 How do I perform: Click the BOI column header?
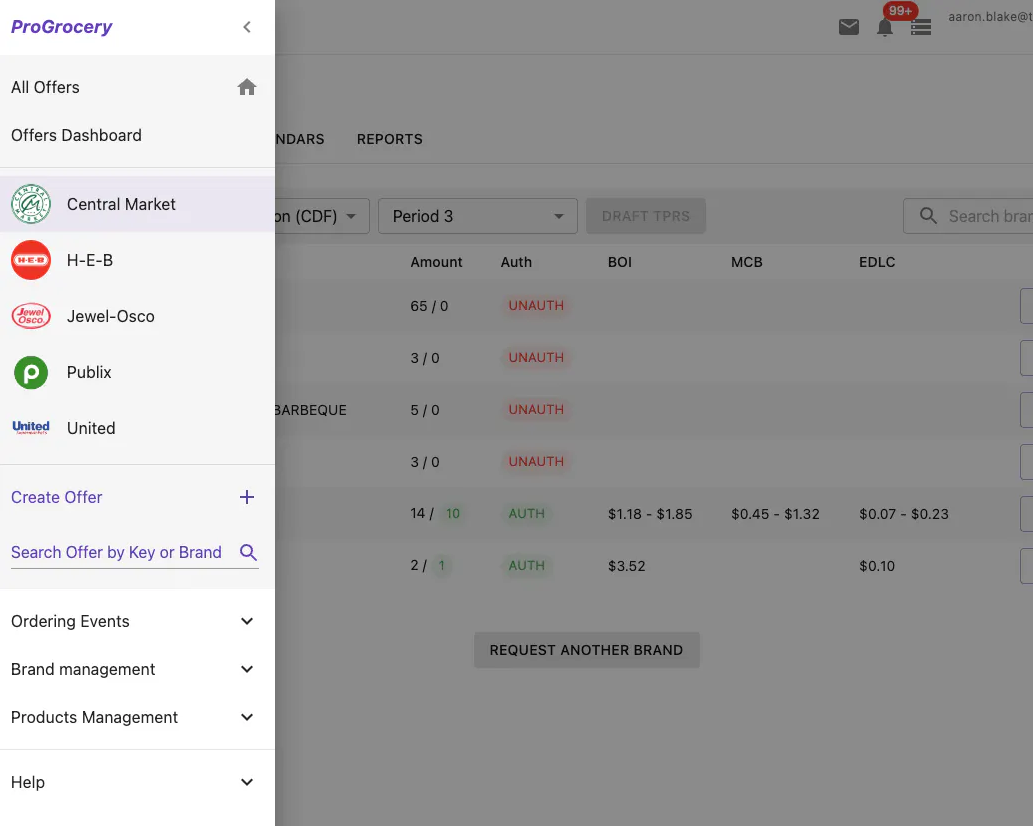tap(619, 262)
